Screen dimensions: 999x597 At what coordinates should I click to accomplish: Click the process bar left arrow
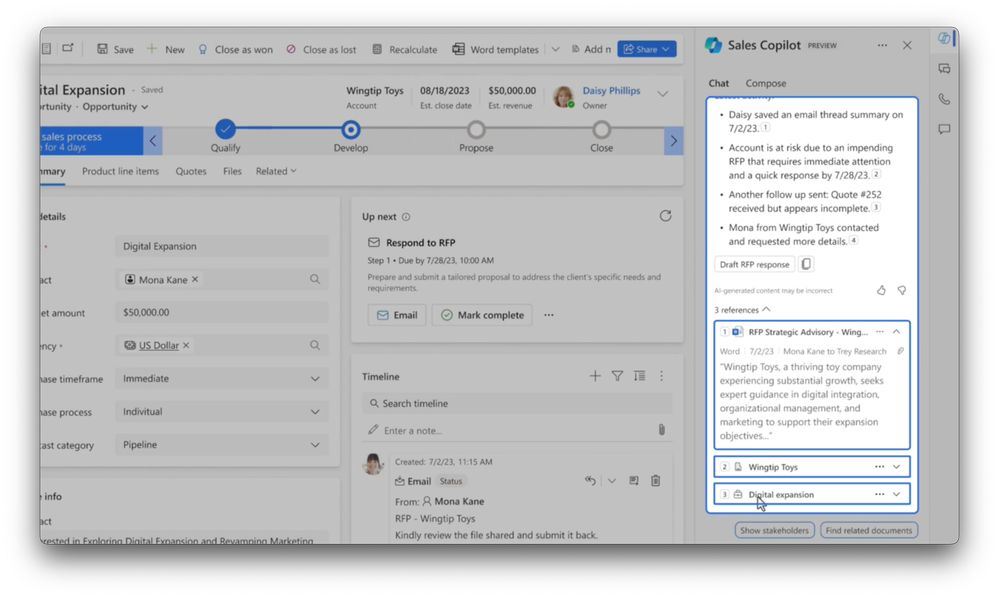pyautogui.click(x=153, y=141)
